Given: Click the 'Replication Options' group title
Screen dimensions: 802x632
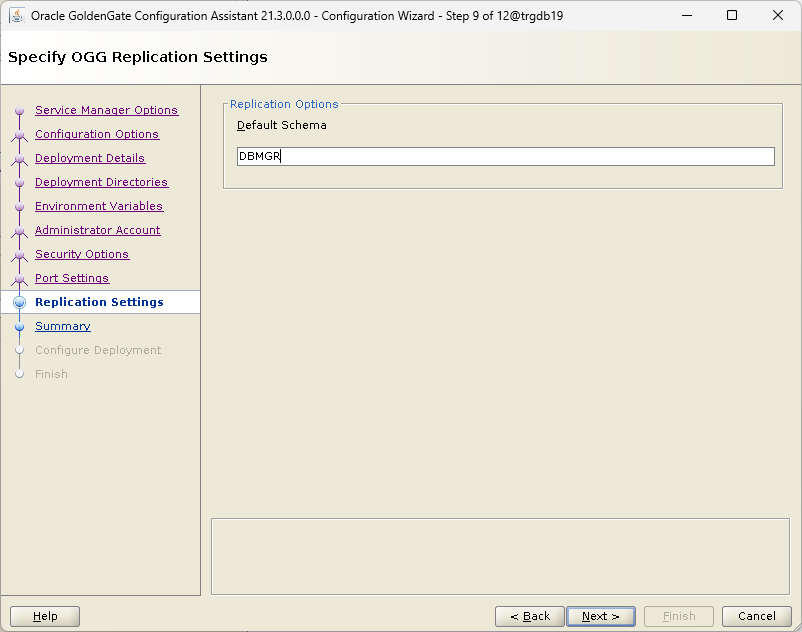Looking at the screenshot, I should (x=284, y=104).
